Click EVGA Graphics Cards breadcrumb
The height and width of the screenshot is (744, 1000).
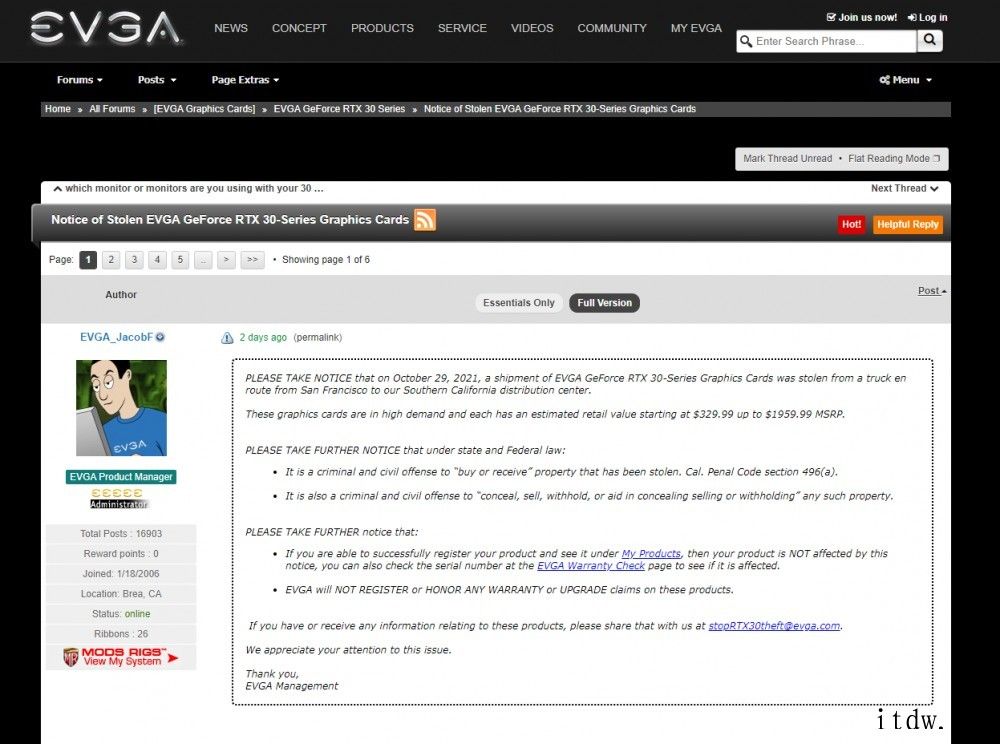pyautogui.click(x=204, y=109)
